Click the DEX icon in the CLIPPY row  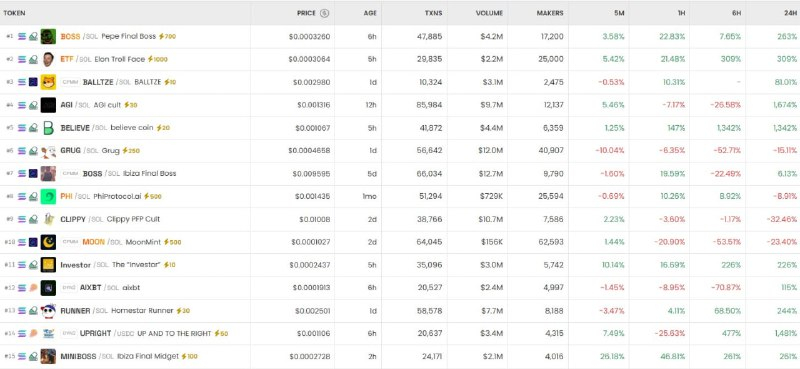(x=33, y=219)
